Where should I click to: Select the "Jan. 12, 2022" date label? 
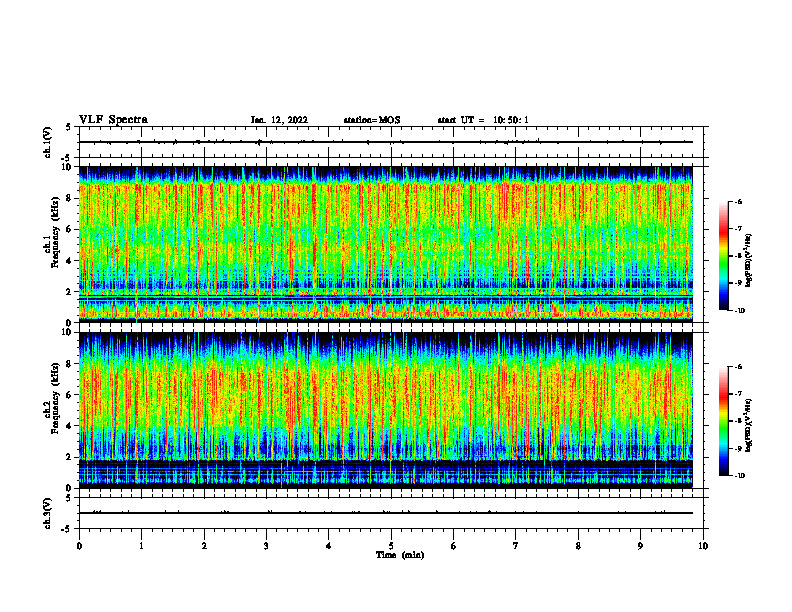(279, 120)
